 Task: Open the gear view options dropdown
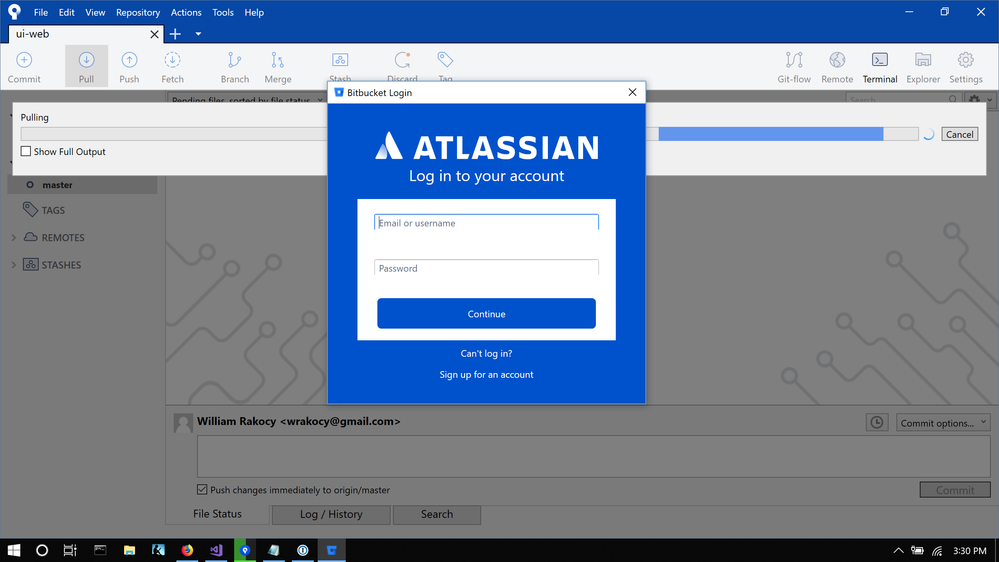(979, 99)
